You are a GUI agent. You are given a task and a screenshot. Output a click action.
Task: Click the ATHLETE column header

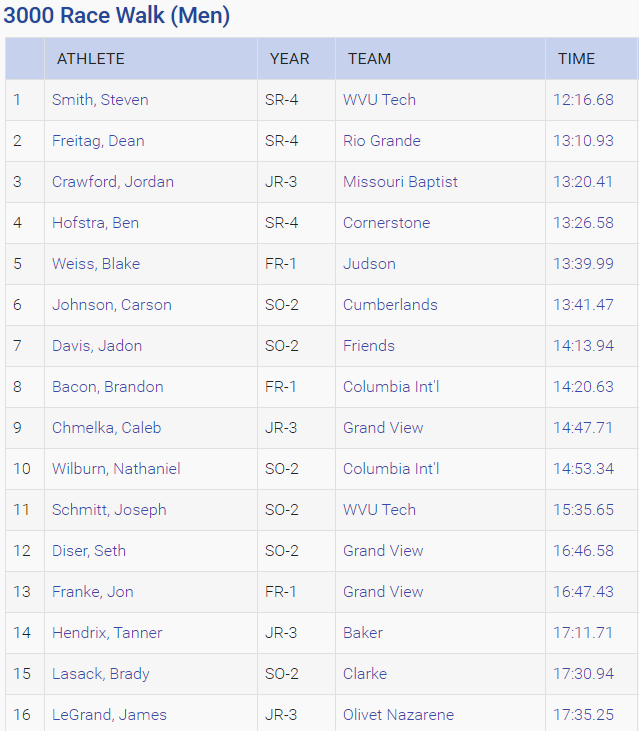pyautogui.click(x=91, y=59)
